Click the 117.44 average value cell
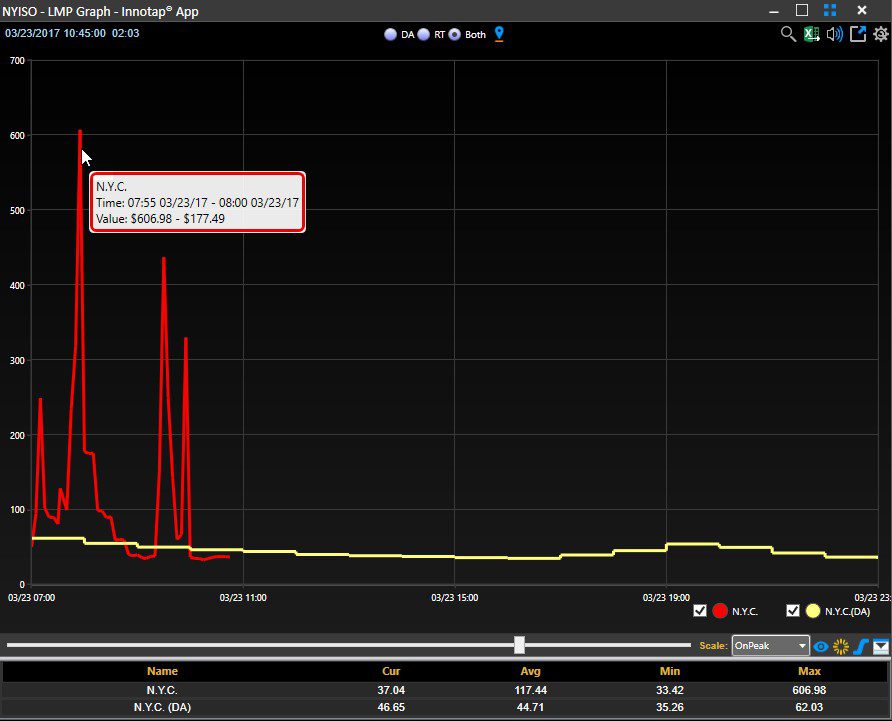 530,690
